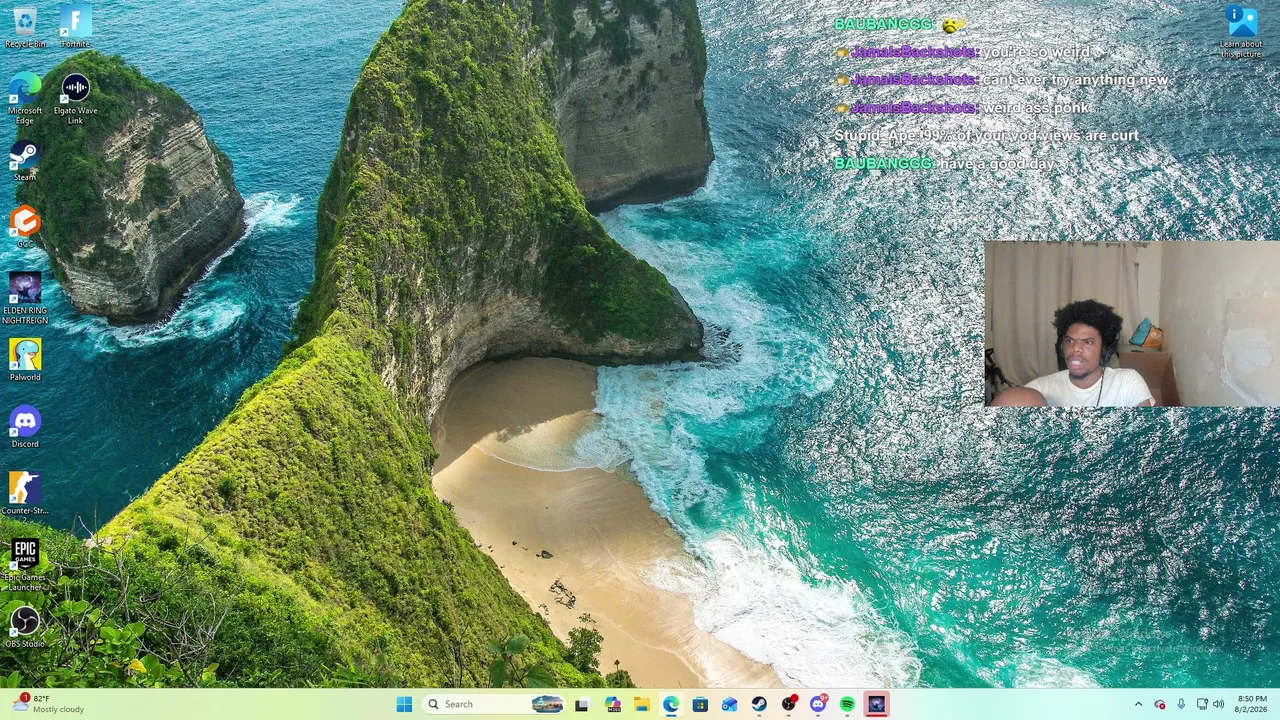Select the Counter-Strike desktop shortcut

pos(25,495)
